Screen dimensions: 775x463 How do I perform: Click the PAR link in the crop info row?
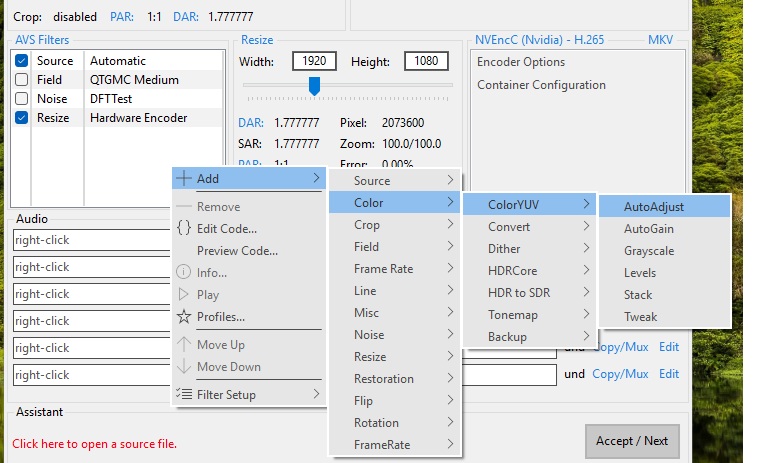[x=122, y=17]
